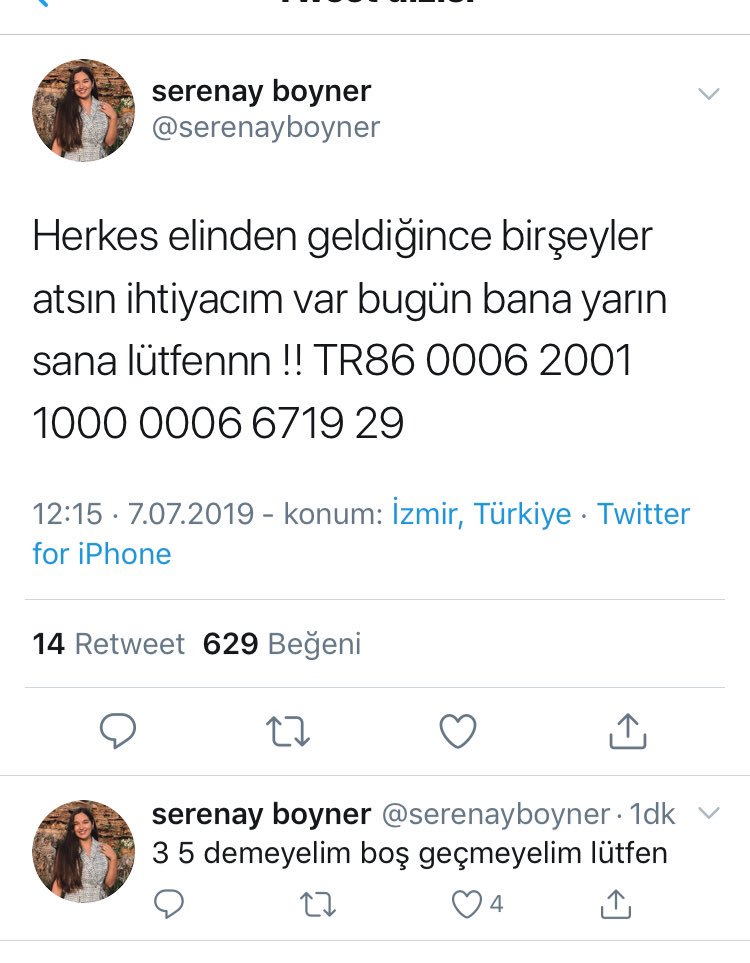Open serenay boyner's profile photo at top
The width and height of the screenshot is (750, 963).
click(x=84, y=111)
